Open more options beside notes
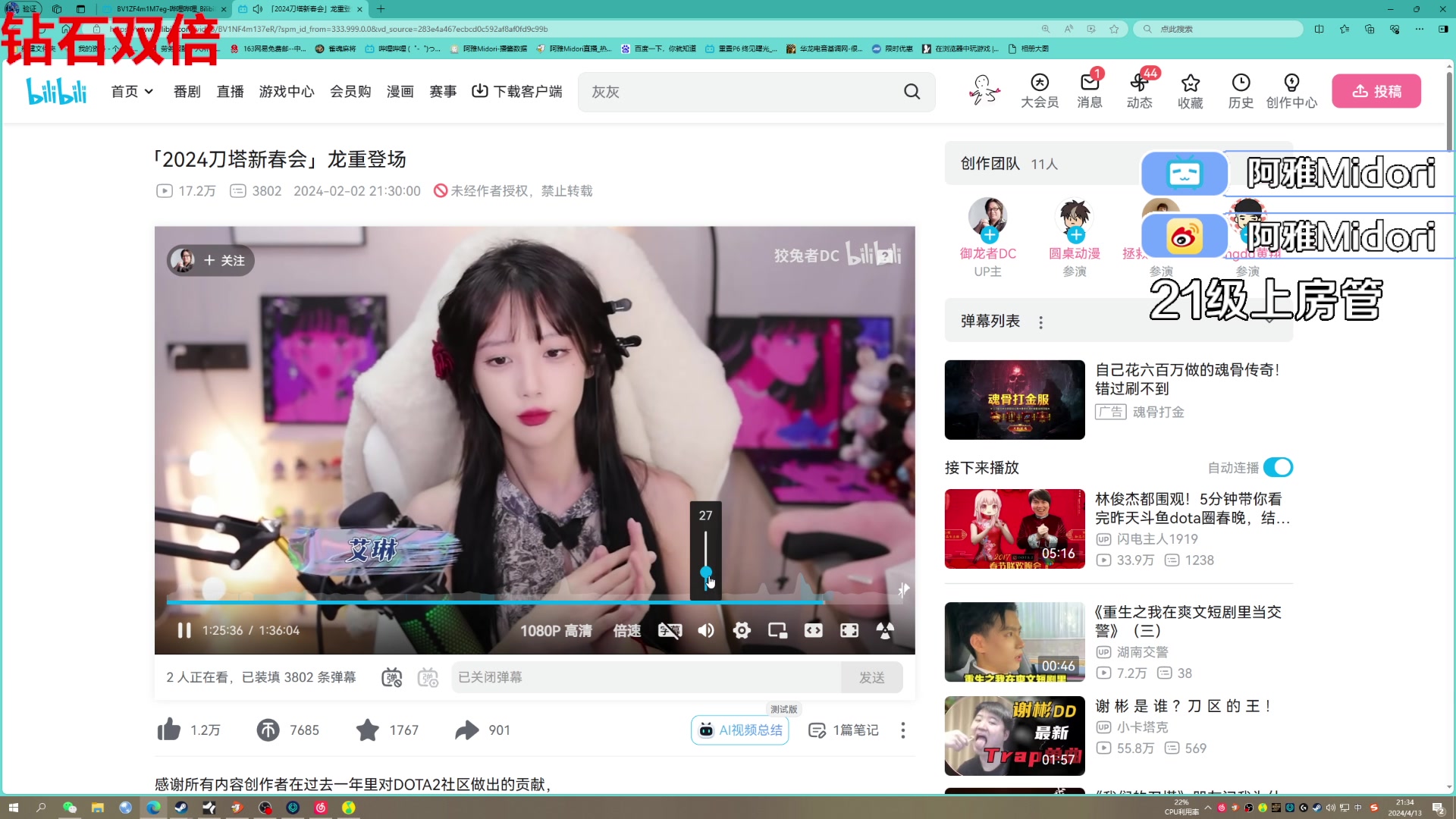The height and width of the screenshot is (819, 1456). (902, 730)
